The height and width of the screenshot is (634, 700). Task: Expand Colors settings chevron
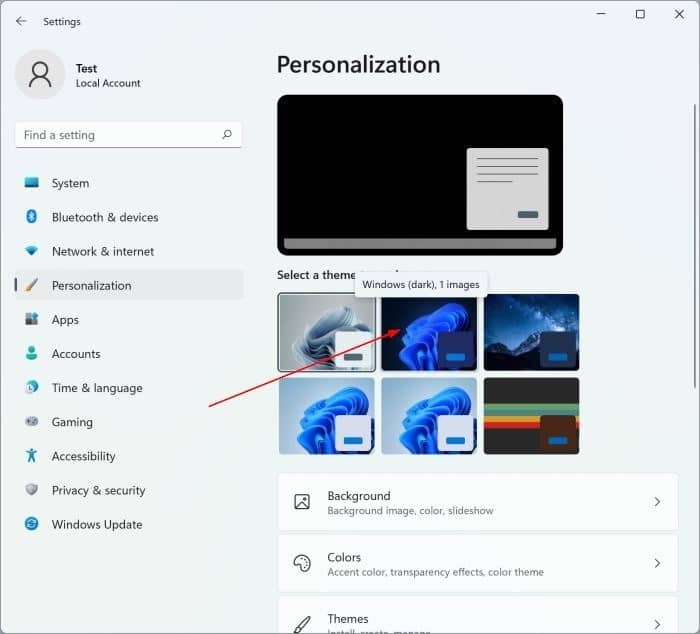point(657,563)
